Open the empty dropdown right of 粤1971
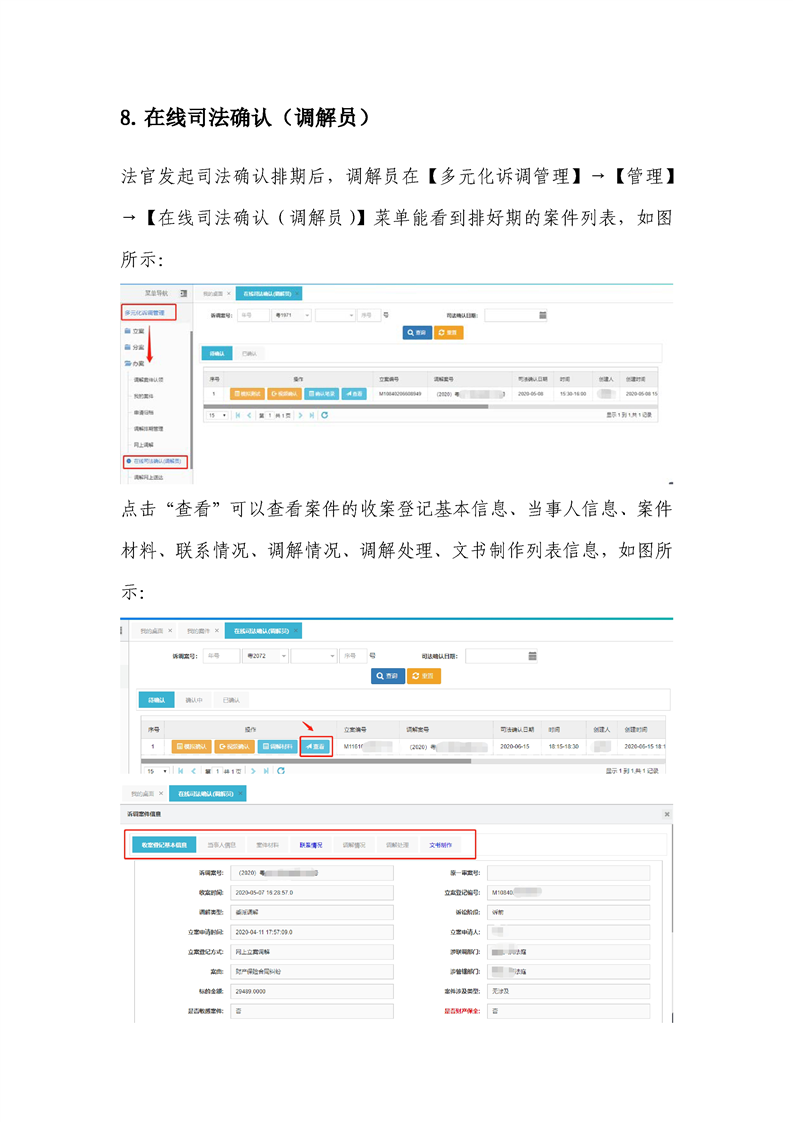The height and width of the screenshot is (1122, 793). [335, 315]
